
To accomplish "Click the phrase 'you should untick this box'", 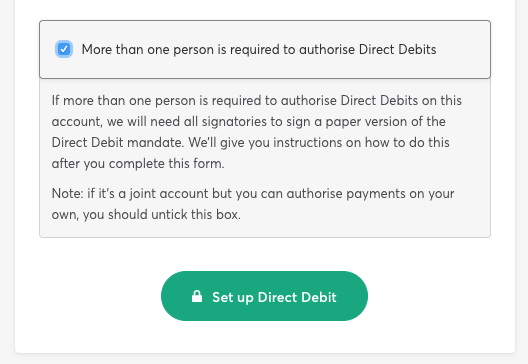I will point(162,214).
